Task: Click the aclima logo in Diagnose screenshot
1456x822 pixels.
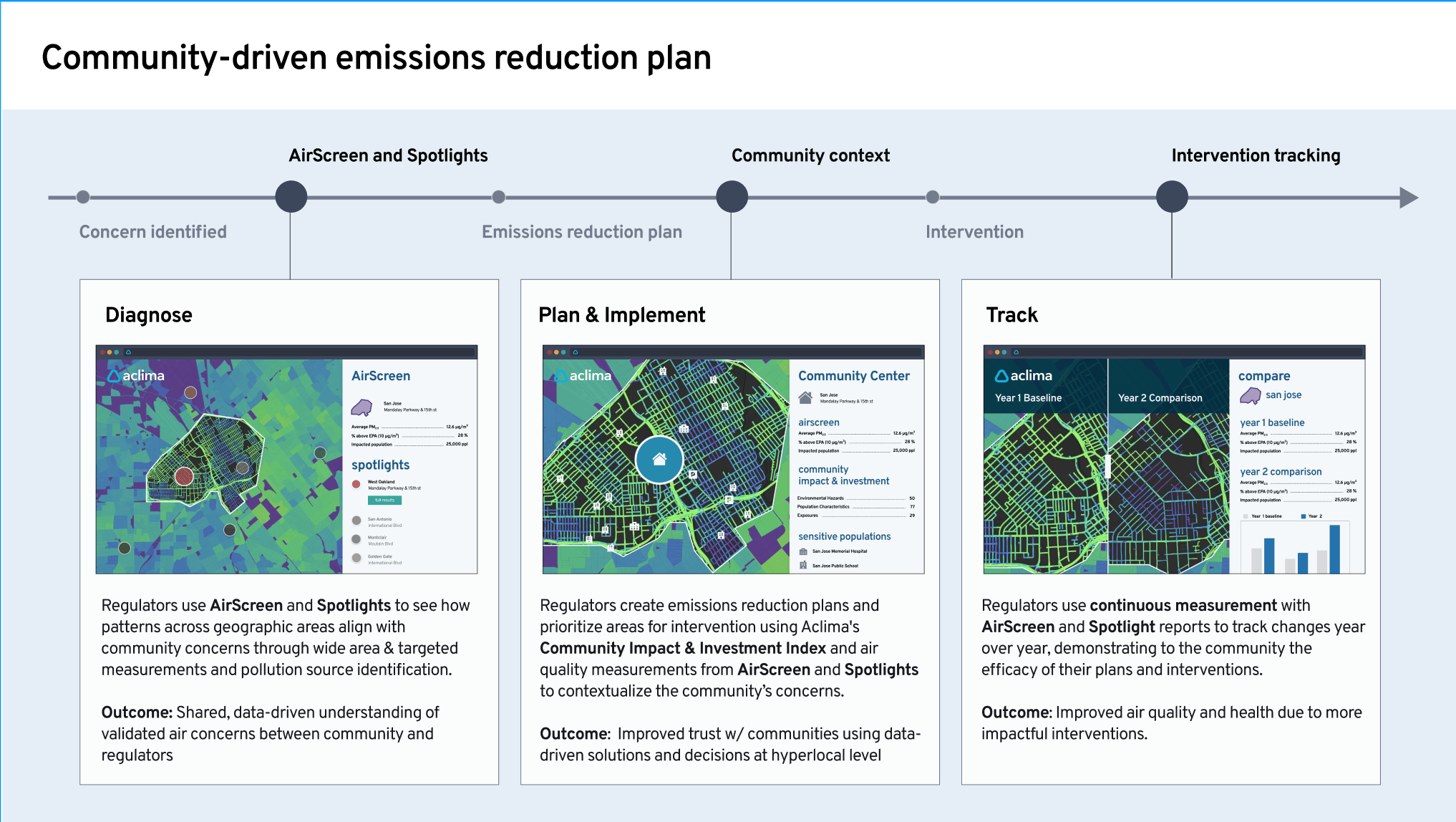Action: click(136, 375)
